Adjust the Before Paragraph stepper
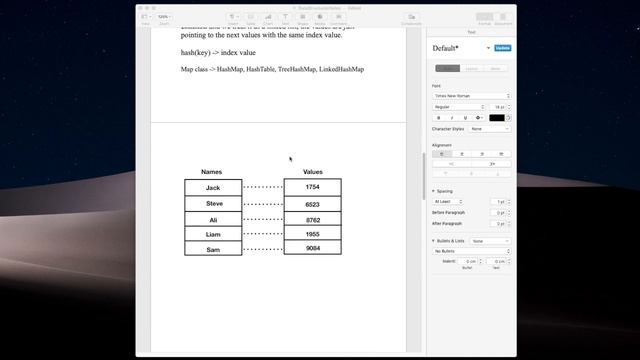The image size is (640, 360). pyautogui.click(x=509, y=213)
